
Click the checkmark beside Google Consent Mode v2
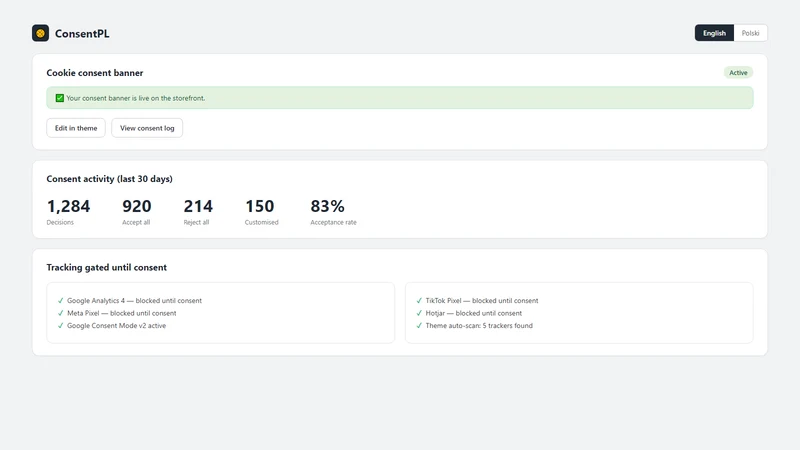pos(61,326)
